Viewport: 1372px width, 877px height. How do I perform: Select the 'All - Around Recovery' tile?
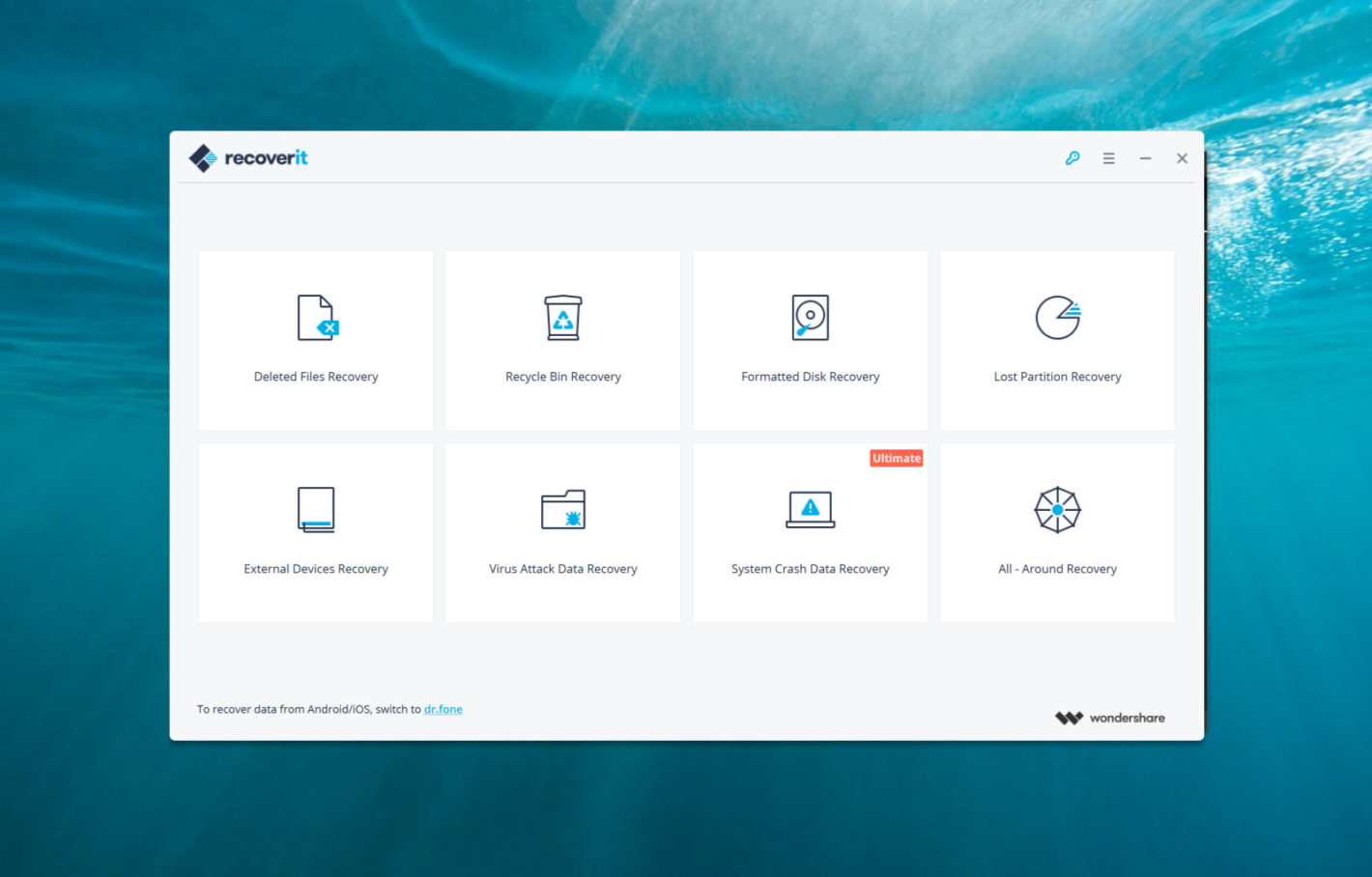(x=1057, y=532)
